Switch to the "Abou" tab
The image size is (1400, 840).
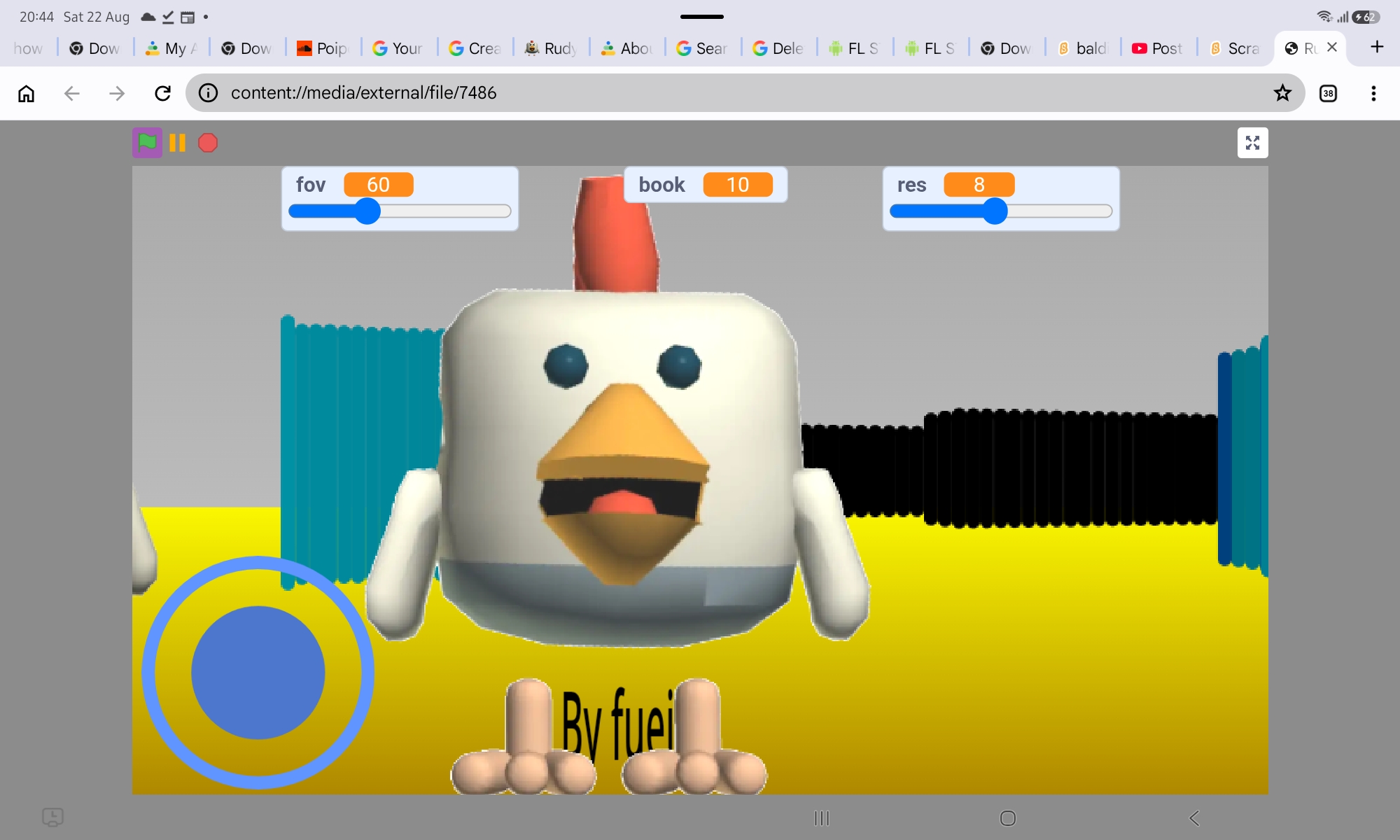628,48
